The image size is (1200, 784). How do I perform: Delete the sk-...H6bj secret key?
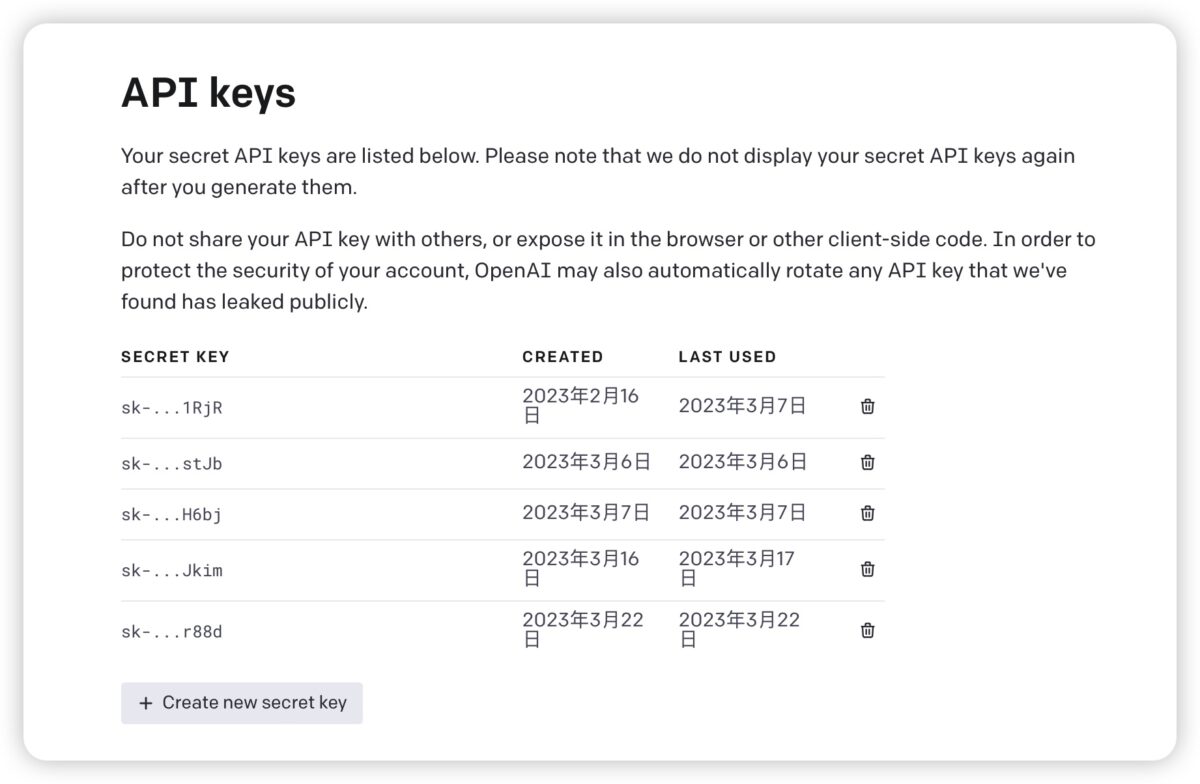click(868, 513)
